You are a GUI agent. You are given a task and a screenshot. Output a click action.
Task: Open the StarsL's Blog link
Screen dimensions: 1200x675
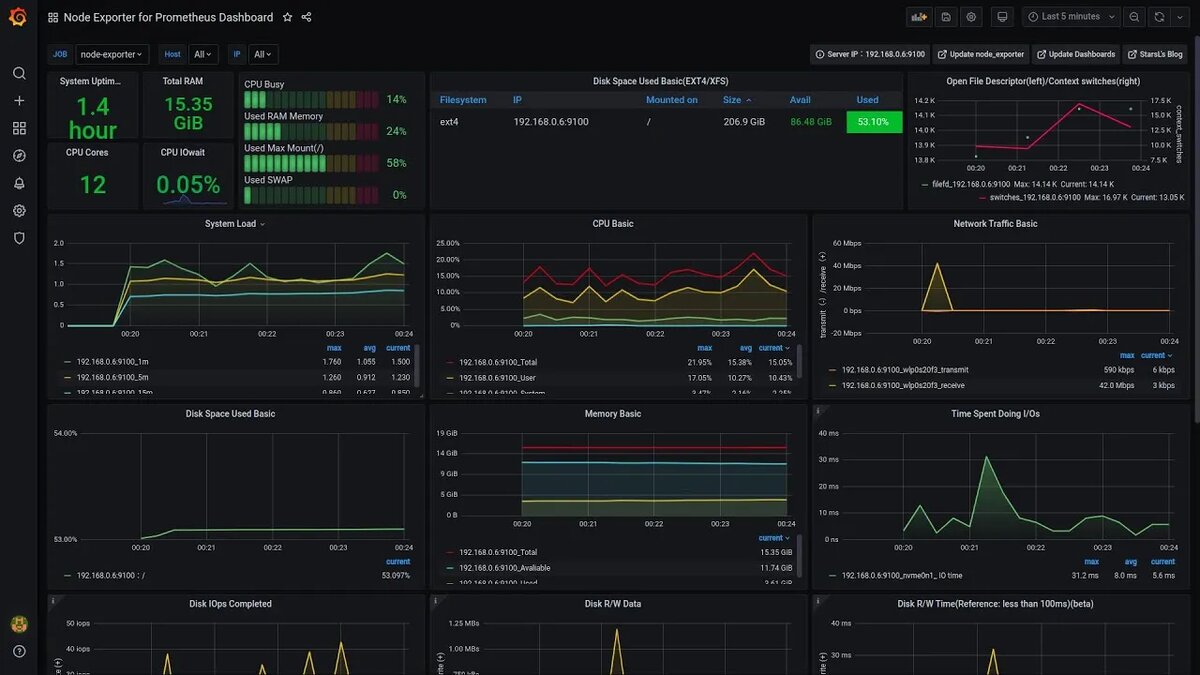(1155, 55)
